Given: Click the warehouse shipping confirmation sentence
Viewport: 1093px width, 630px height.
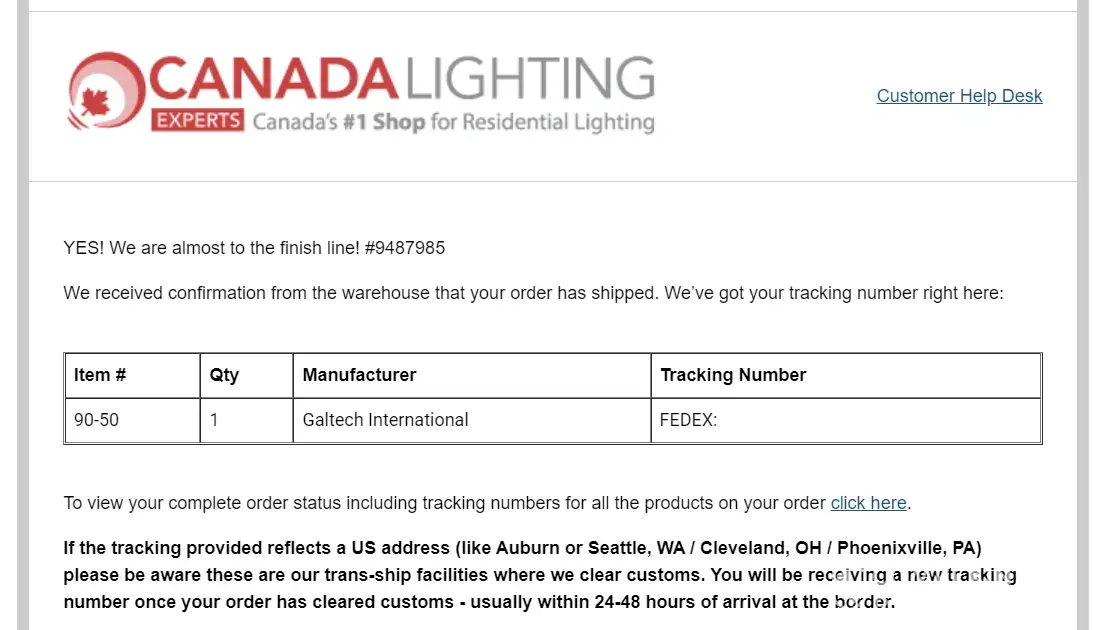Looking at the screenshot, I should [532, 293].
